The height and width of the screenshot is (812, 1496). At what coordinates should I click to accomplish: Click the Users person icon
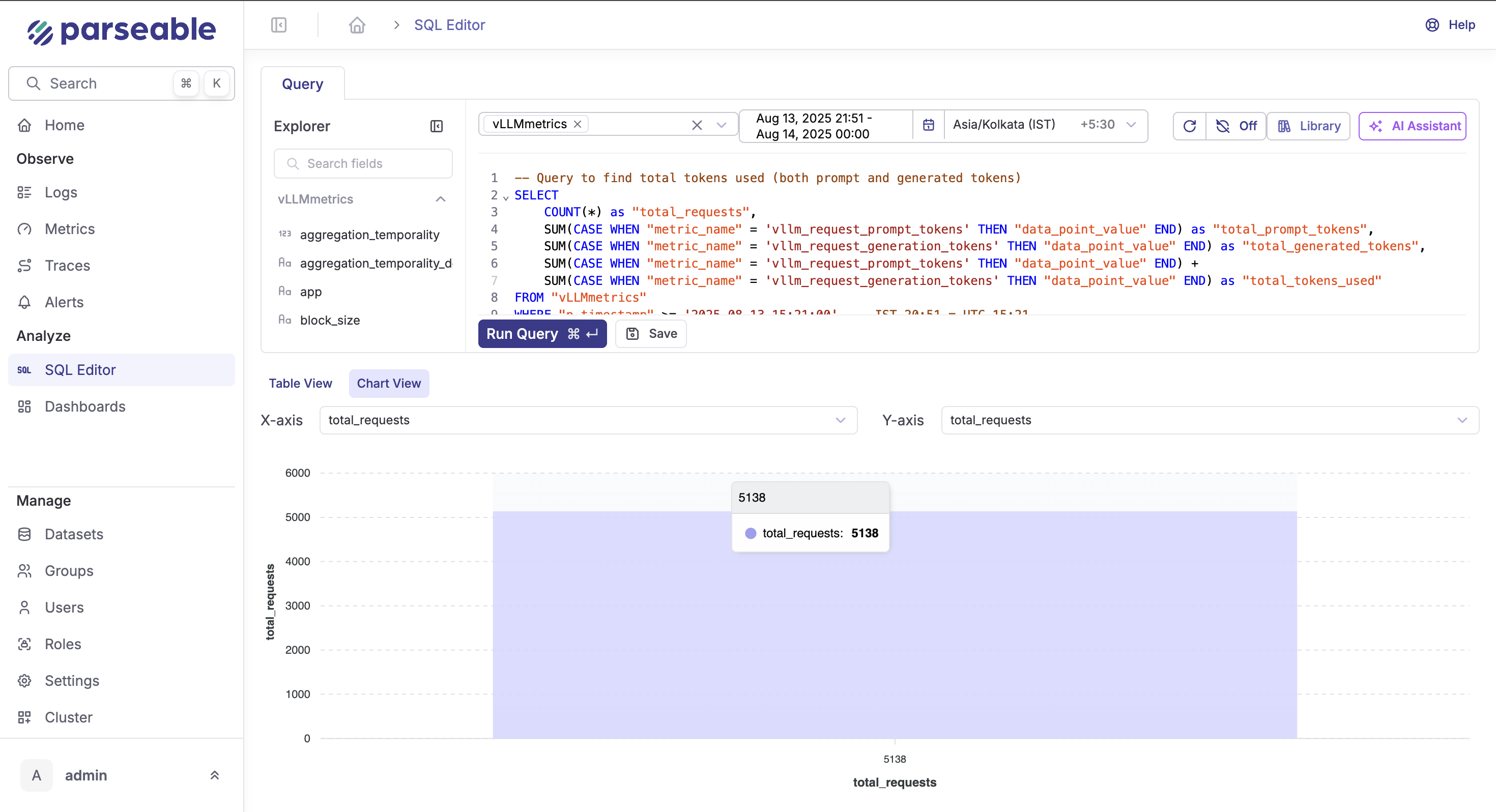[24, 607]
